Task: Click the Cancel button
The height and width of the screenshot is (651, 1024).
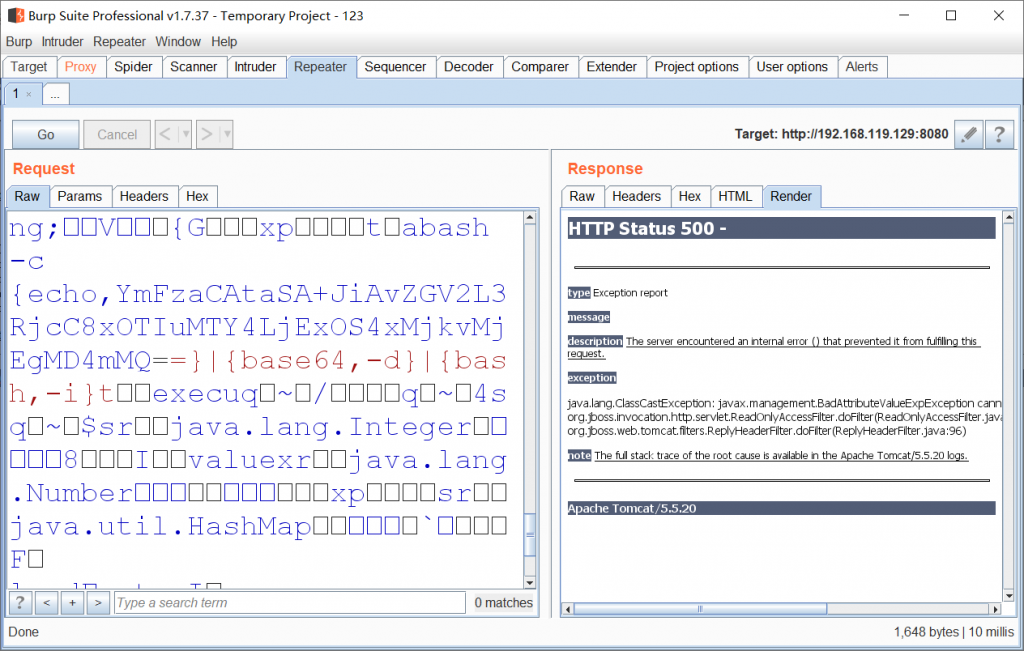Action: (x=117, y=135)
